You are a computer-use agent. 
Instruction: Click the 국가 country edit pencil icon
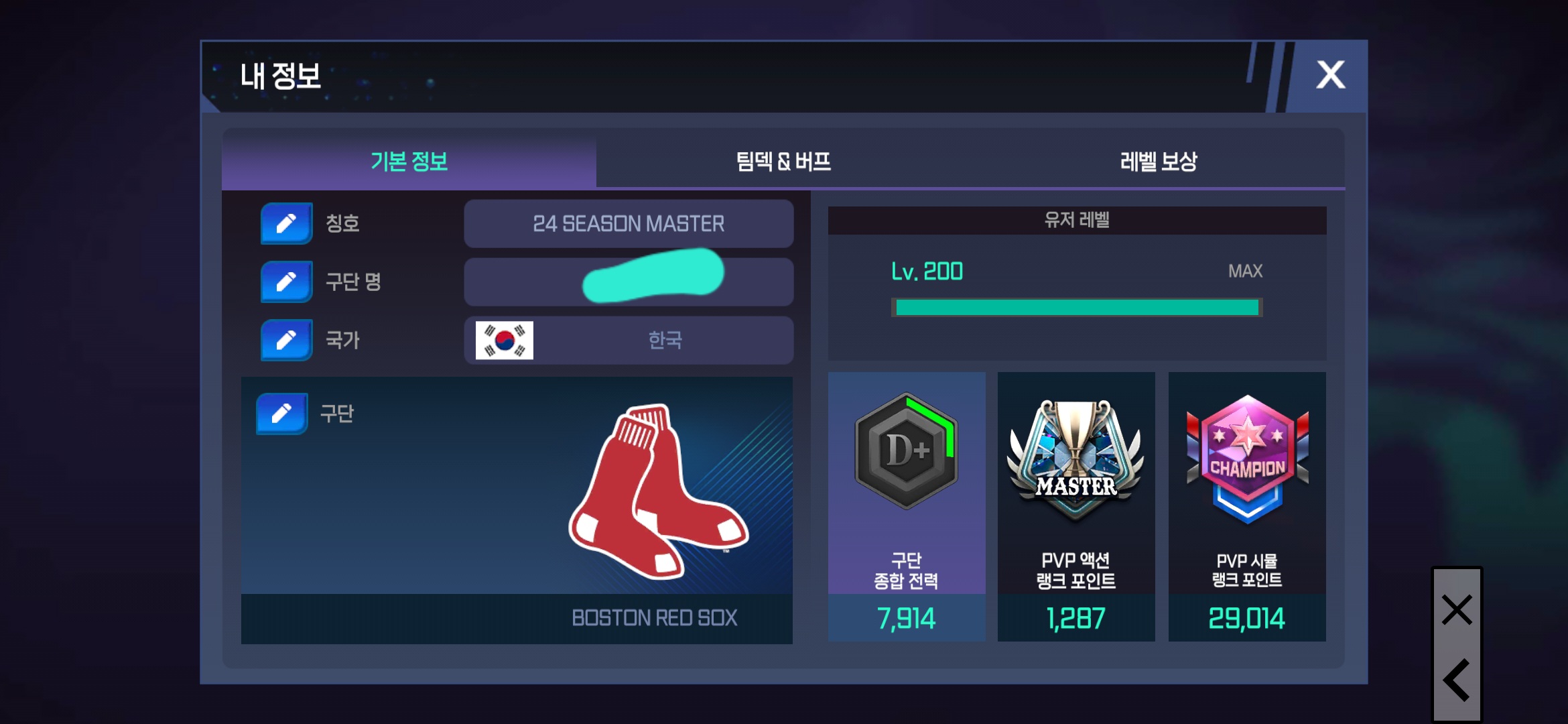point(286,340)
